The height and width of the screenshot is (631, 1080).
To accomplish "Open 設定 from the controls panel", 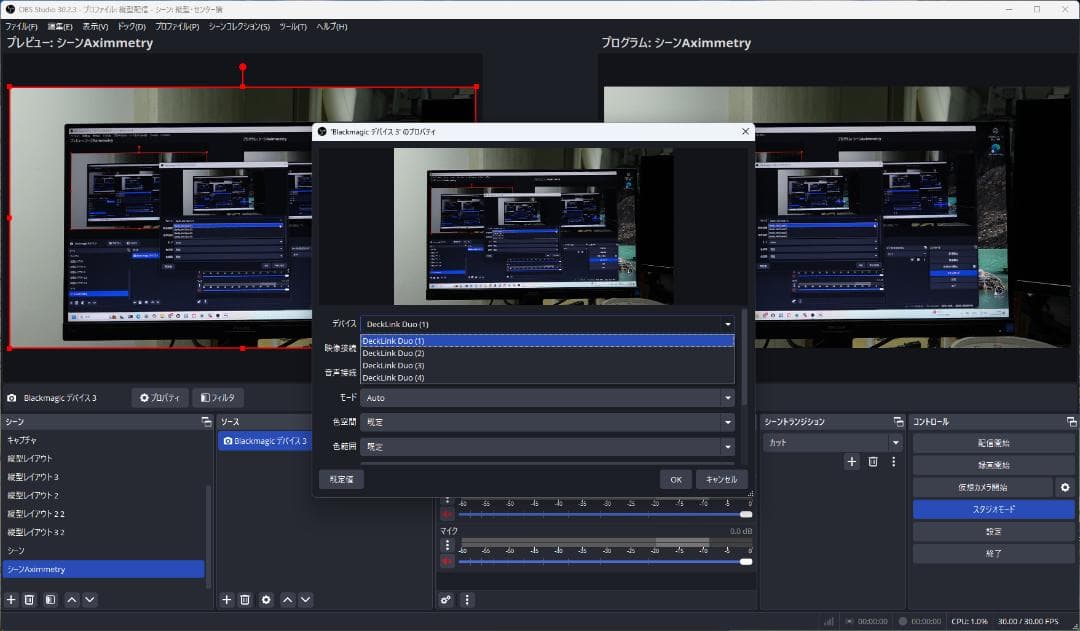I will (x=993, y=531).
